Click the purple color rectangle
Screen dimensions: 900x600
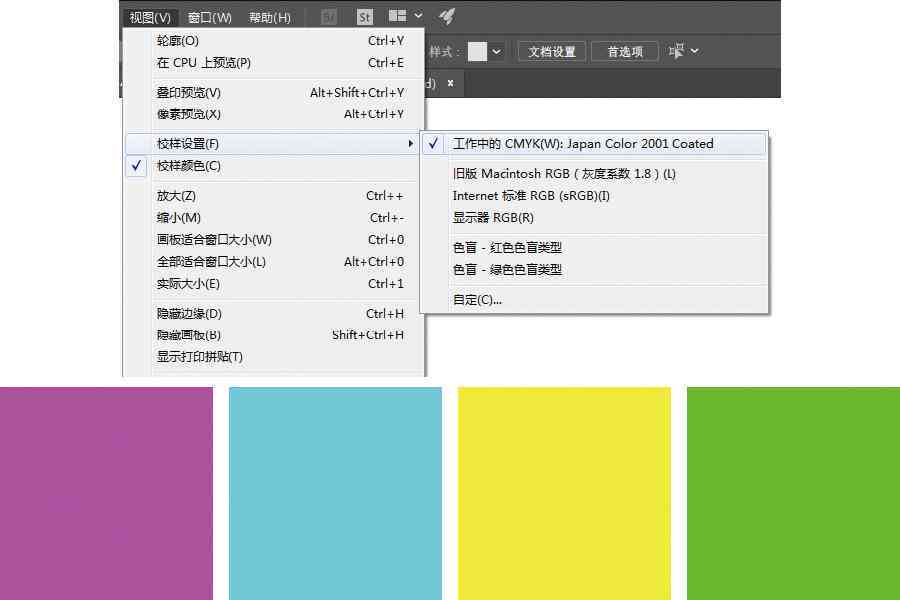click(x=106, y=493)
